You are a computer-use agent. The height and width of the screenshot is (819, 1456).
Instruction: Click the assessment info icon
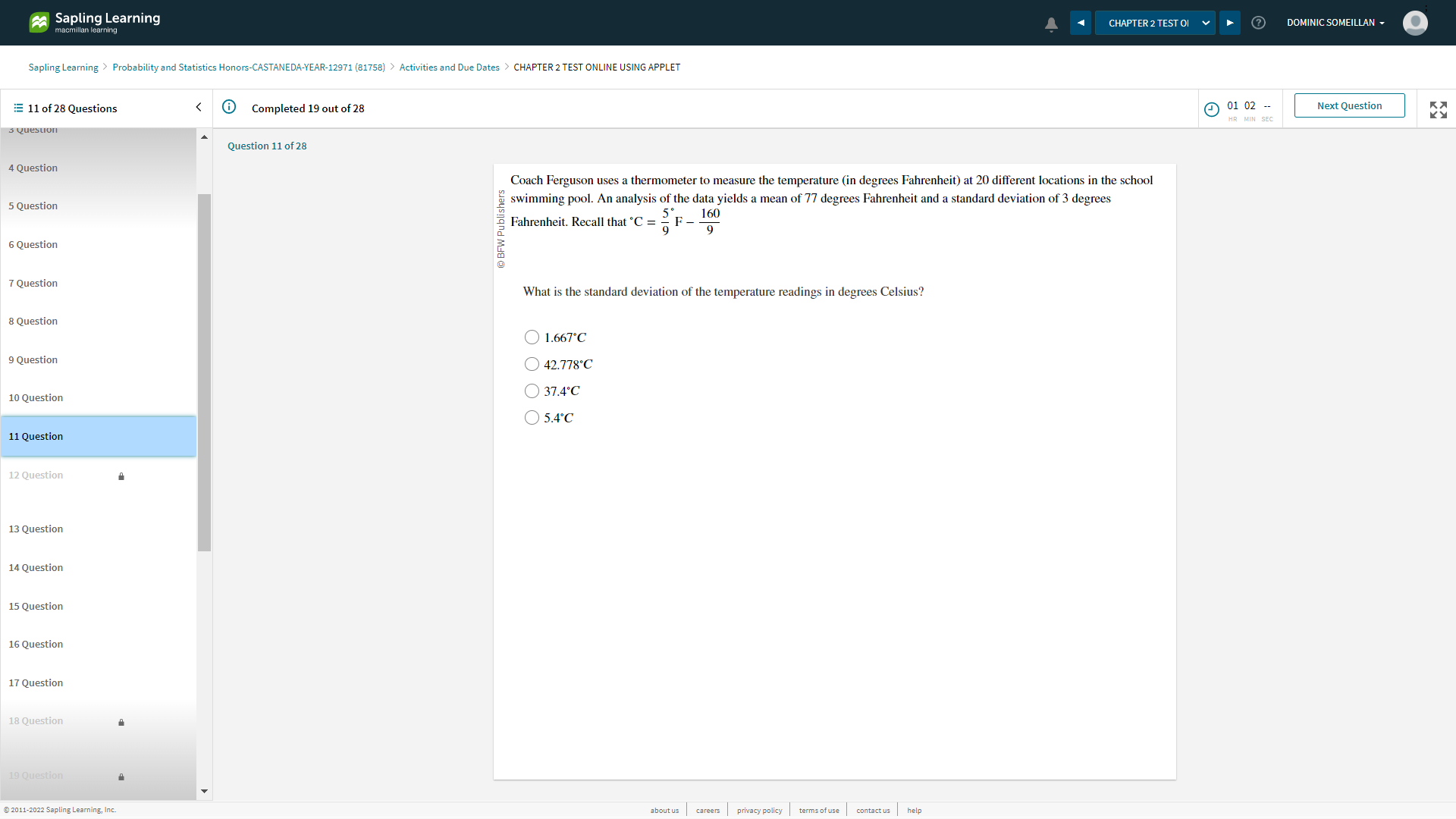click(x=229, y=107)
